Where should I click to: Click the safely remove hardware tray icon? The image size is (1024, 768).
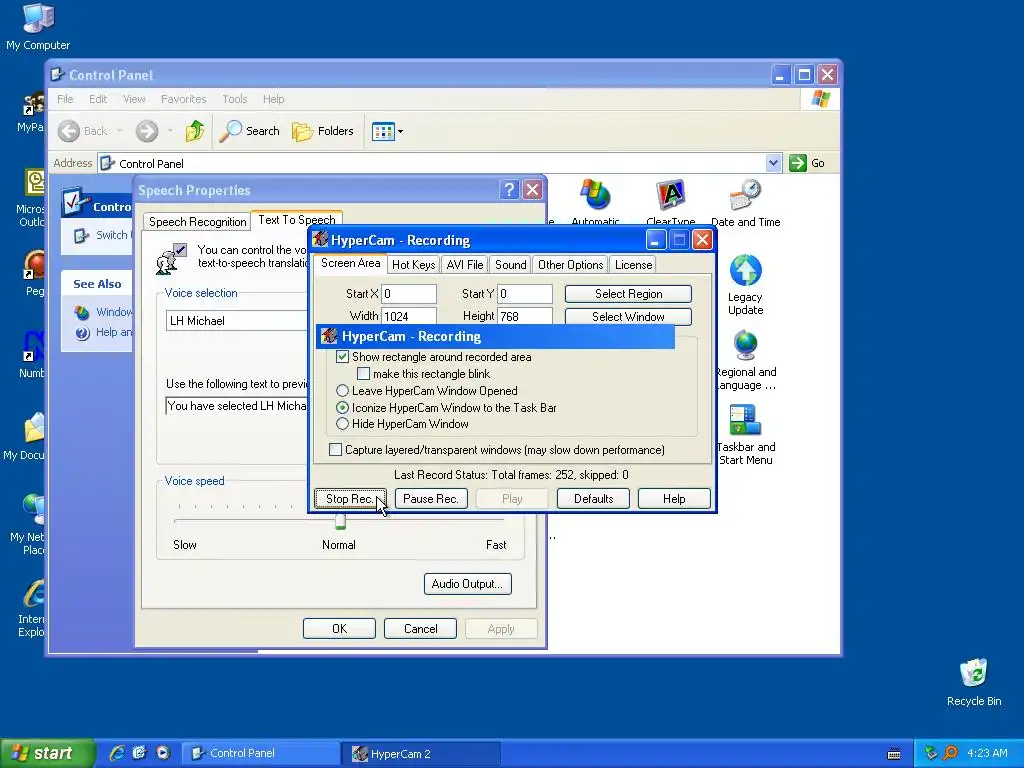[x=931, y=753]
